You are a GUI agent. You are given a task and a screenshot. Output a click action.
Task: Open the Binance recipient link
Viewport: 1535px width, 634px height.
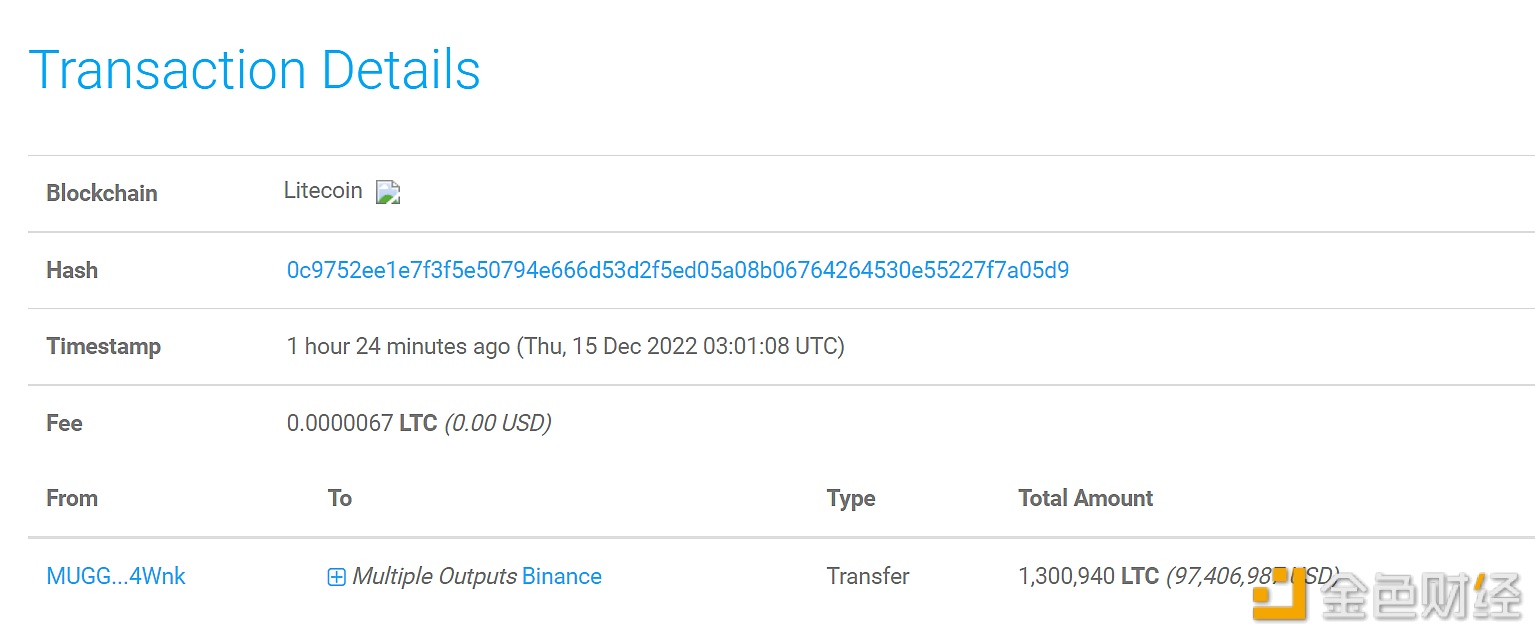(562, 576)
